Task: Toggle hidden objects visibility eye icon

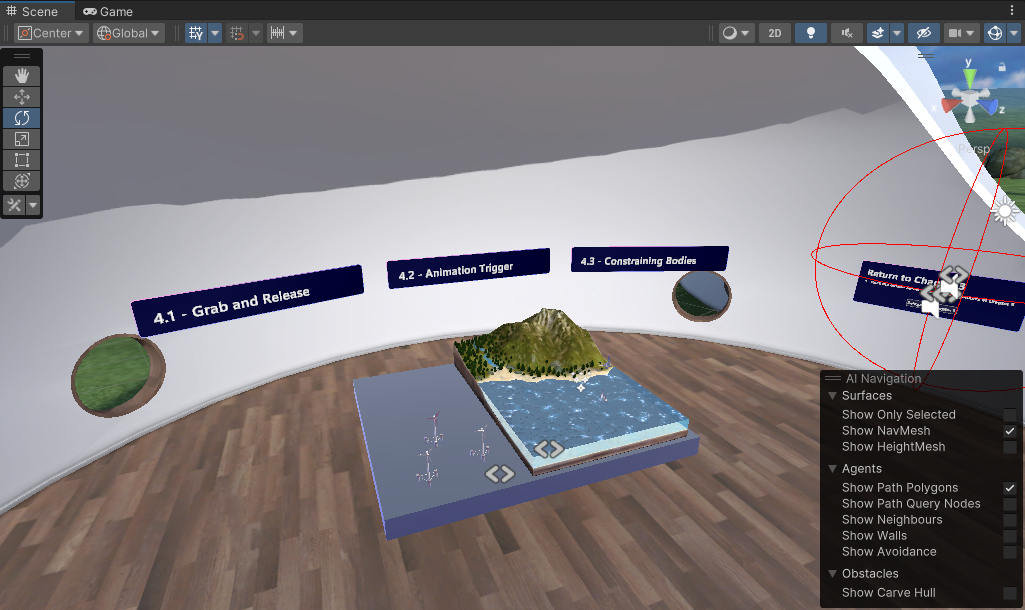Action: coord(923,33)
